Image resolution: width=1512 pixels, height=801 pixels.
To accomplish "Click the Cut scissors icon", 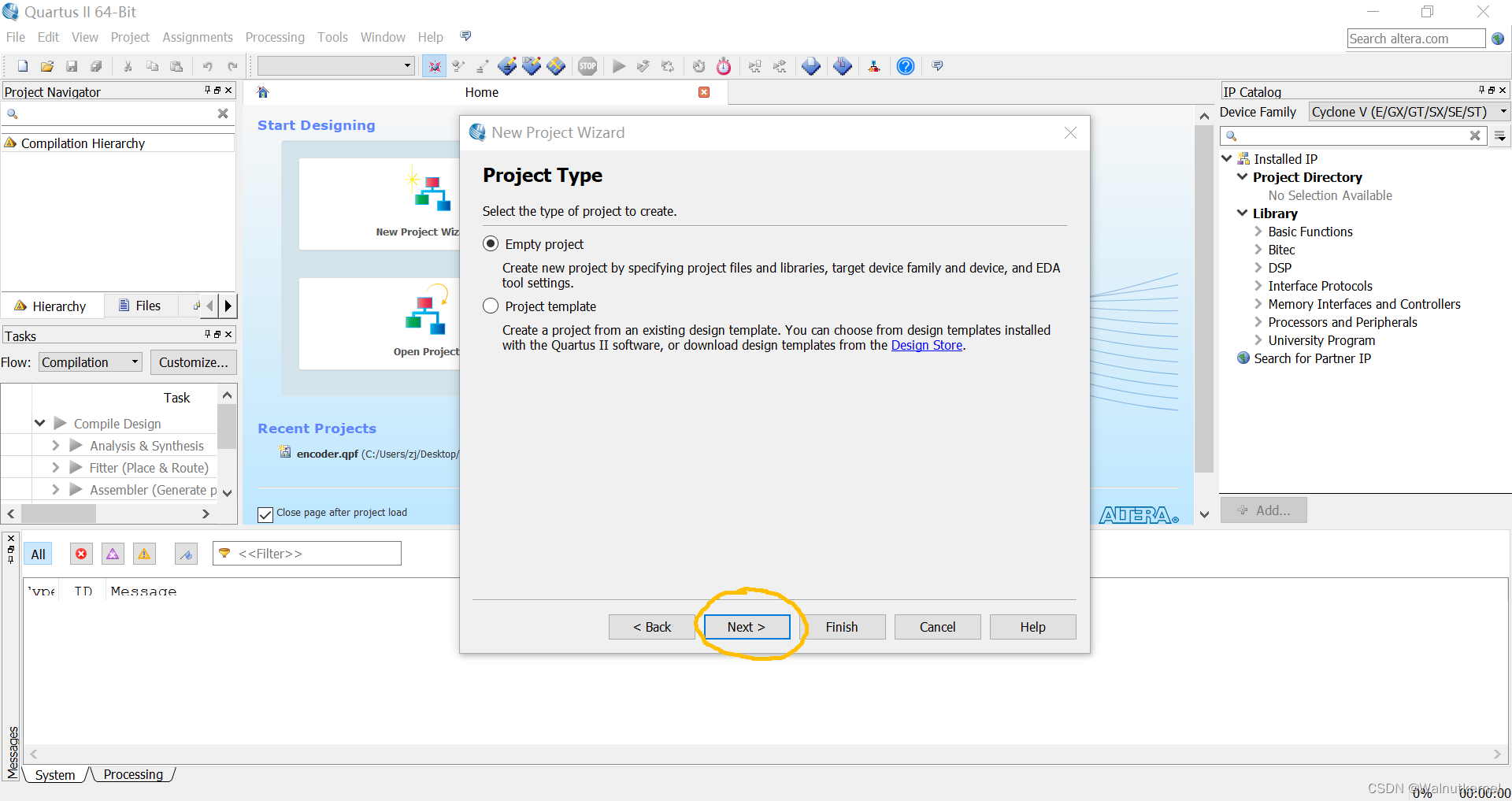I will (128, 66).
